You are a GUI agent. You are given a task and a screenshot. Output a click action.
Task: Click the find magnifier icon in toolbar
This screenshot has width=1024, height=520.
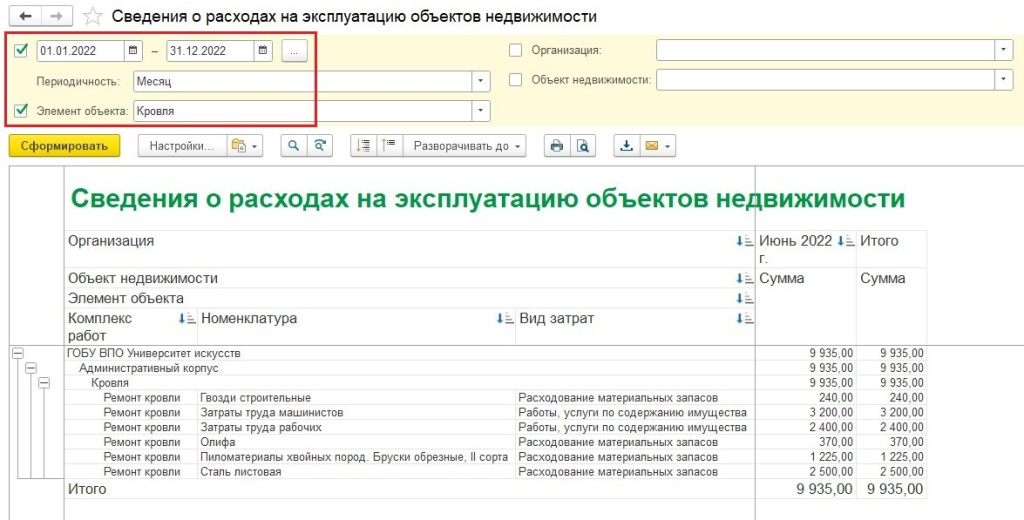tap(293, 146)
